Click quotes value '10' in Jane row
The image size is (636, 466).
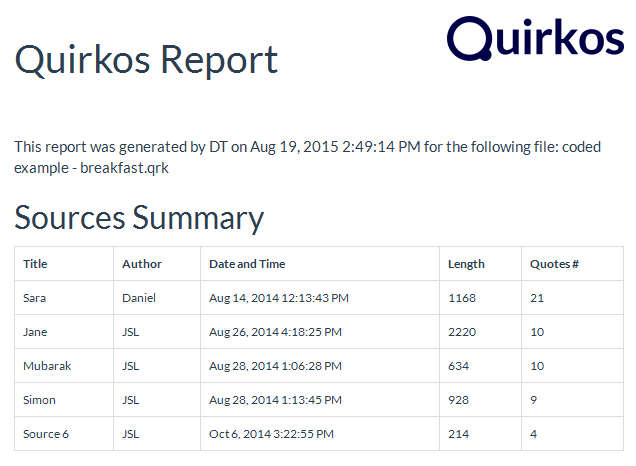[x=537, y=332]
